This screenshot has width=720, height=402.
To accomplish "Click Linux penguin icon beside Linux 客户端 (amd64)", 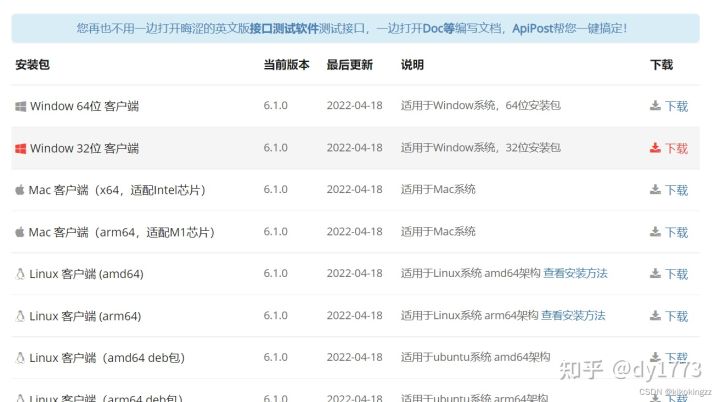I will (x=20, y=274).
